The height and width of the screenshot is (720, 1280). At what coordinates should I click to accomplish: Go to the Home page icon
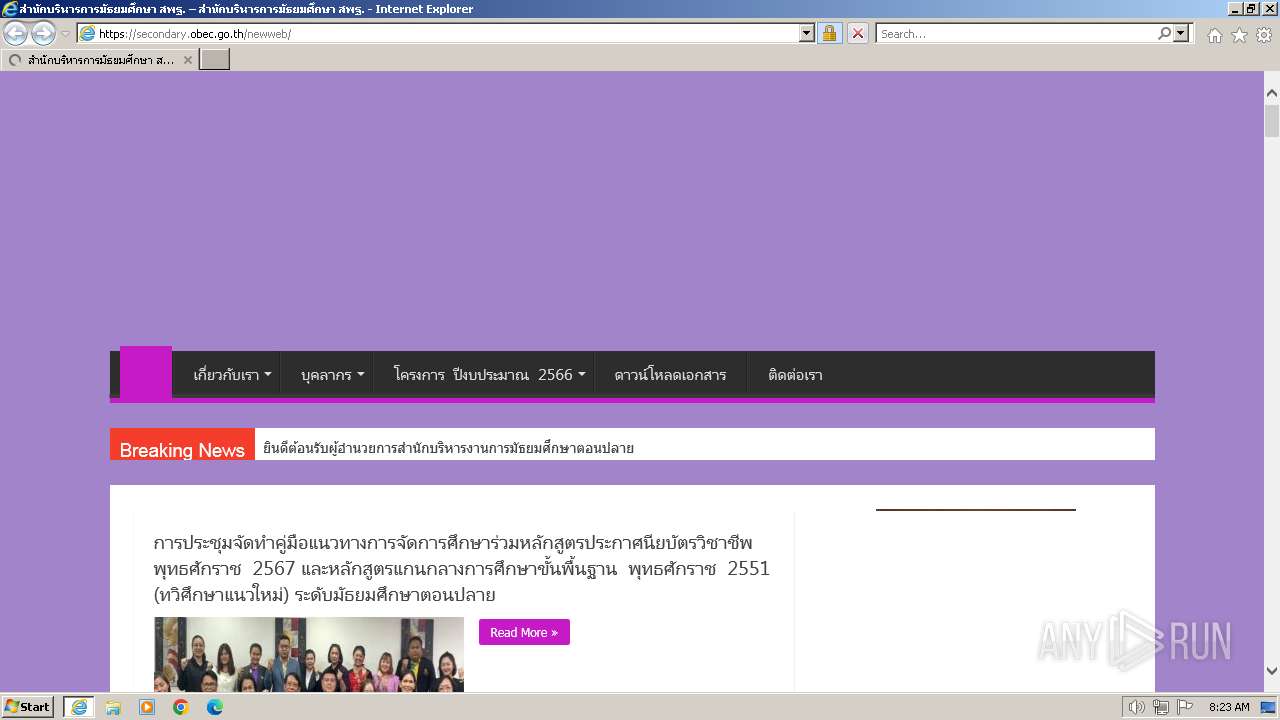[x=1214, y=35]
